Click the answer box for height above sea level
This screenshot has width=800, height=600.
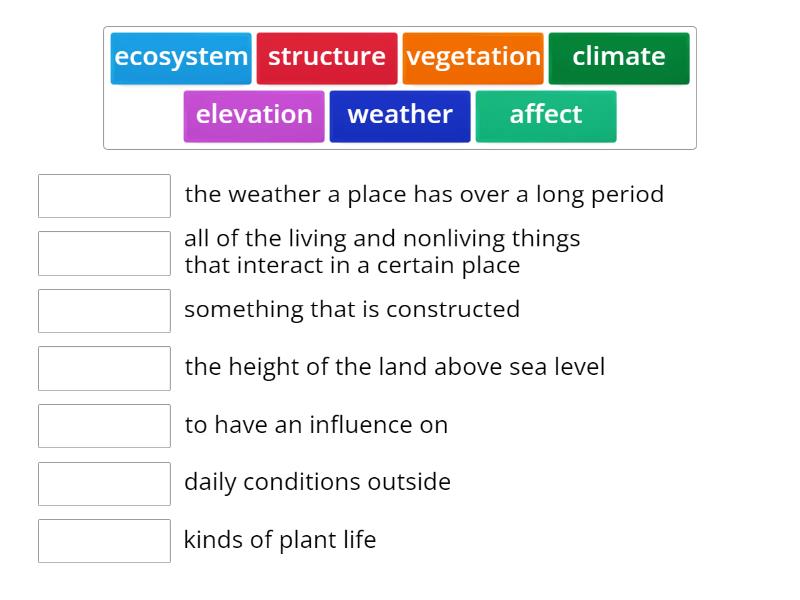tap(104, 368)
